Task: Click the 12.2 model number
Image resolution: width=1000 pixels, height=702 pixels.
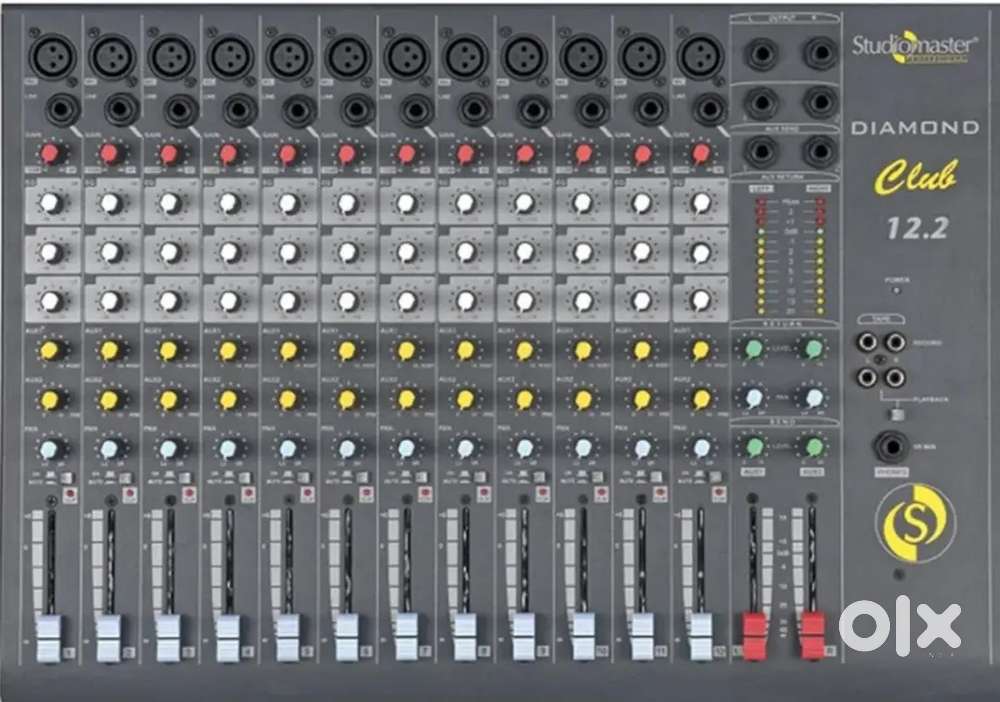Action: coord(917,228)
